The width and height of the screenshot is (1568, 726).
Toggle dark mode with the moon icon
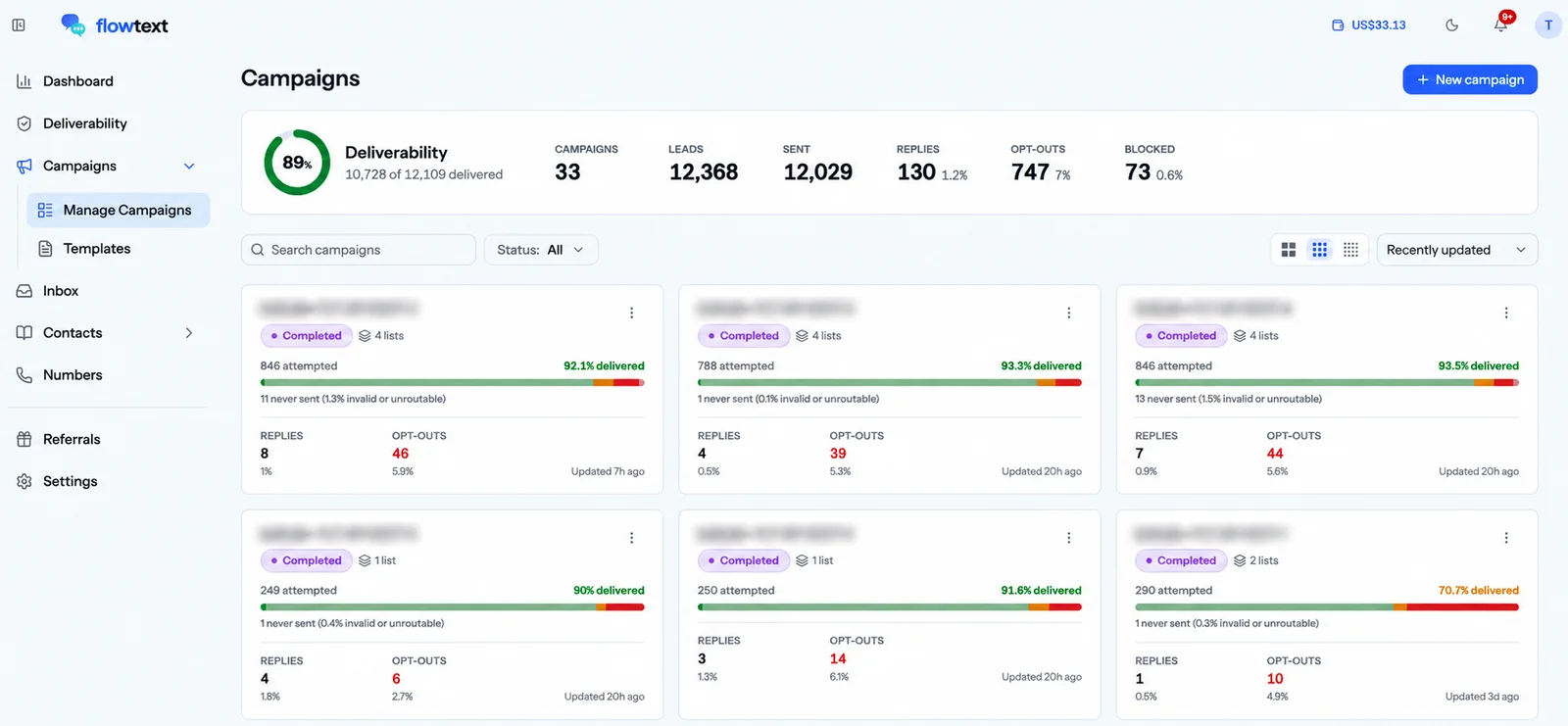pyautogui.click(x=1452, y=25)
